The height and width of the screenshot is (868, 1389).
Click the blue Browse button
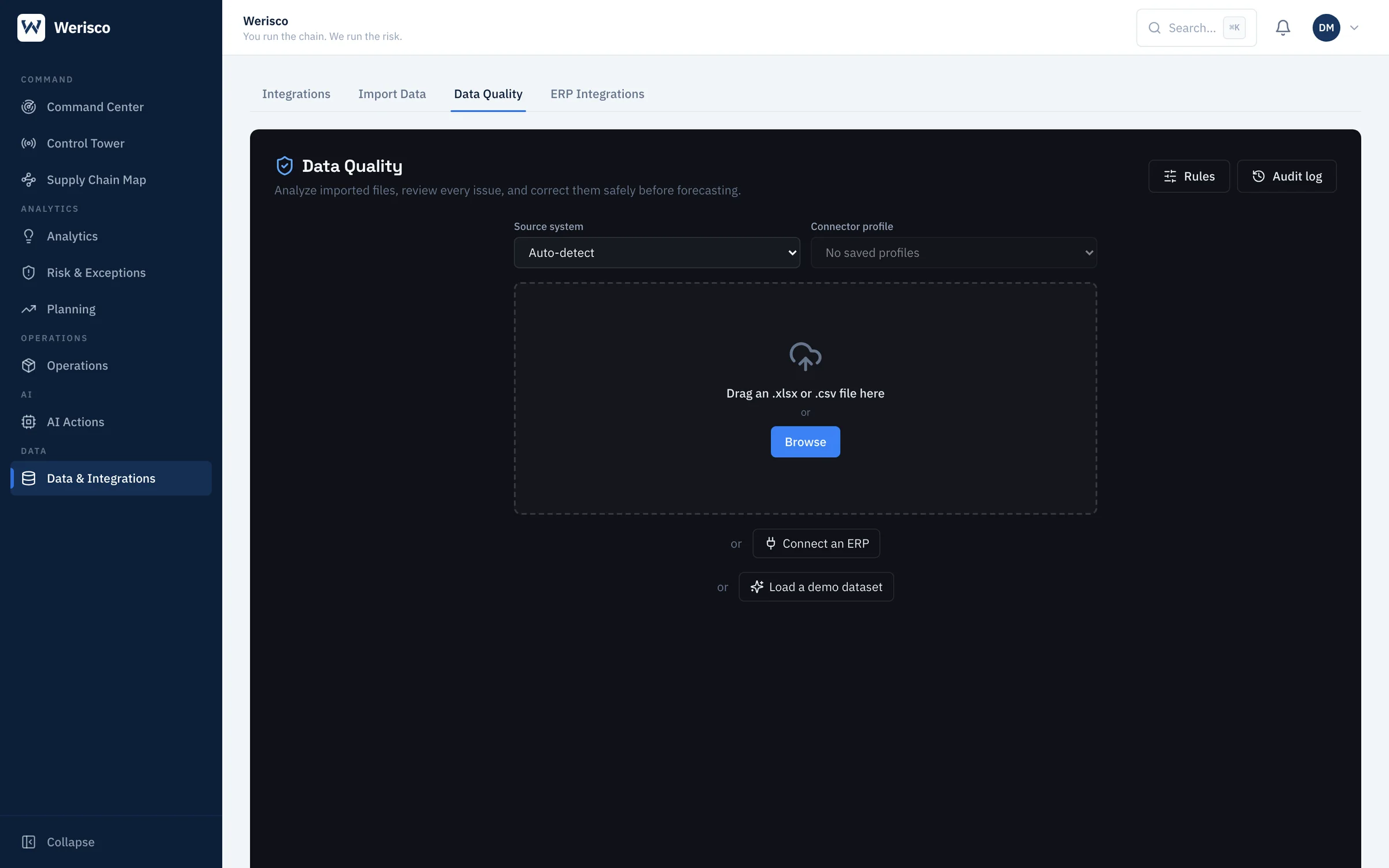tap(805, 442)
